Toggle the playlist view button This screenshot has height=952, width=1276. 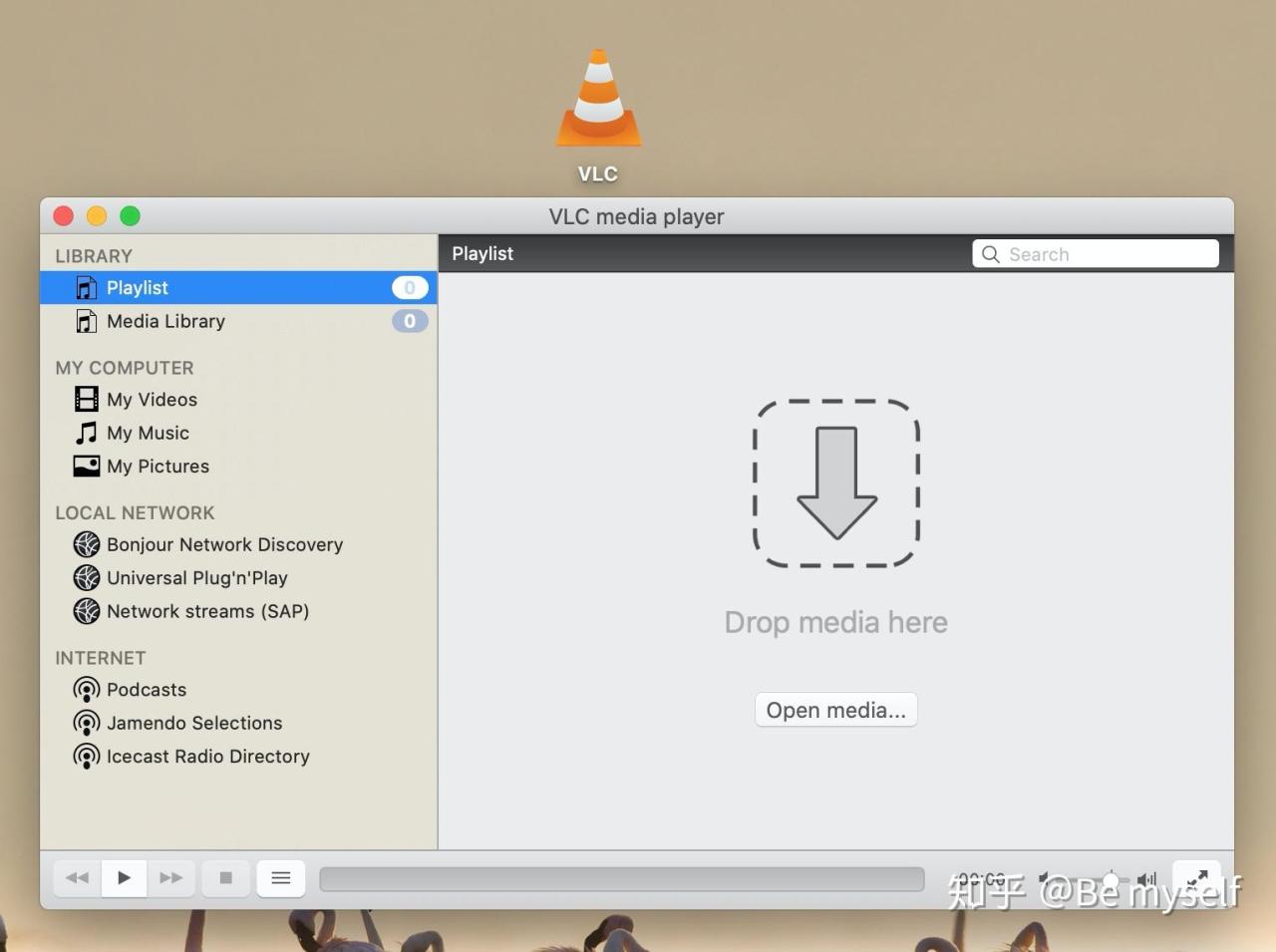[281, 878]
